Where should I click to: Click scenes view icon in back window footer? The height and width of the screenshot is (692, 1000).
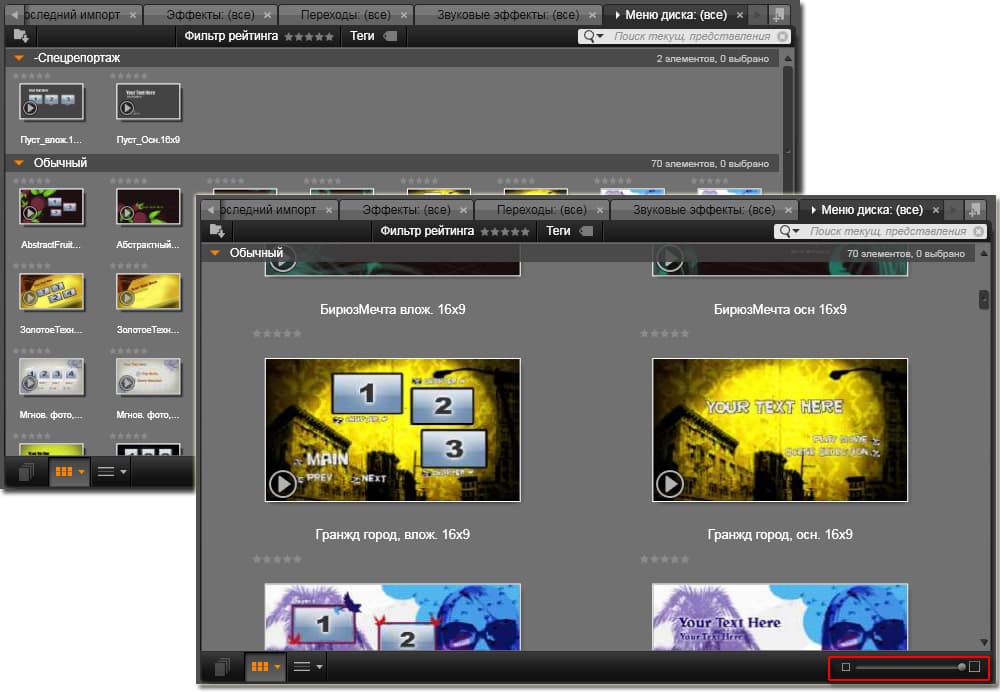[26, 472]
